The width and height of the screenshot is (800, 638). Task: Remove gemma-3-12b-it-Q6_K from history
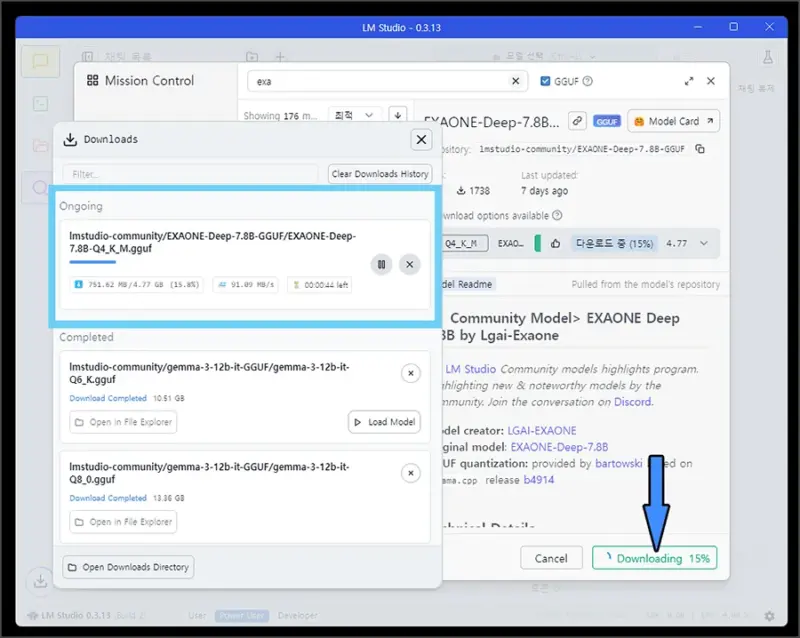click(411, 373)
